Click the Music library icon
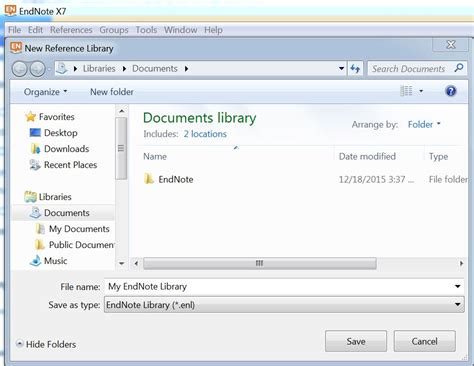 pyautogui.click(x=35, y=261)
